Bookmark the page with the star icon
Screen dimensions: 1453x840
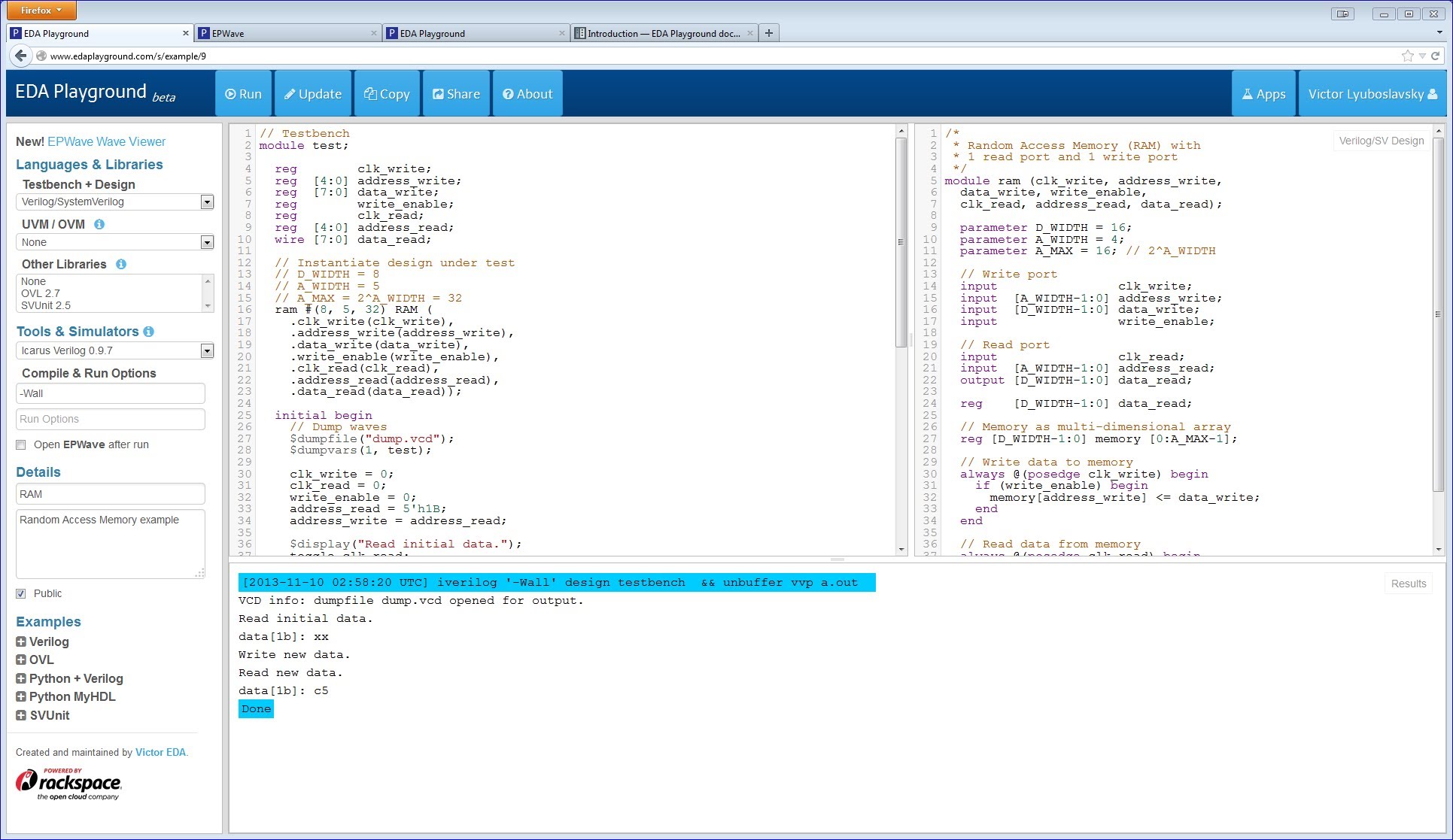(x=1407, y=56)
